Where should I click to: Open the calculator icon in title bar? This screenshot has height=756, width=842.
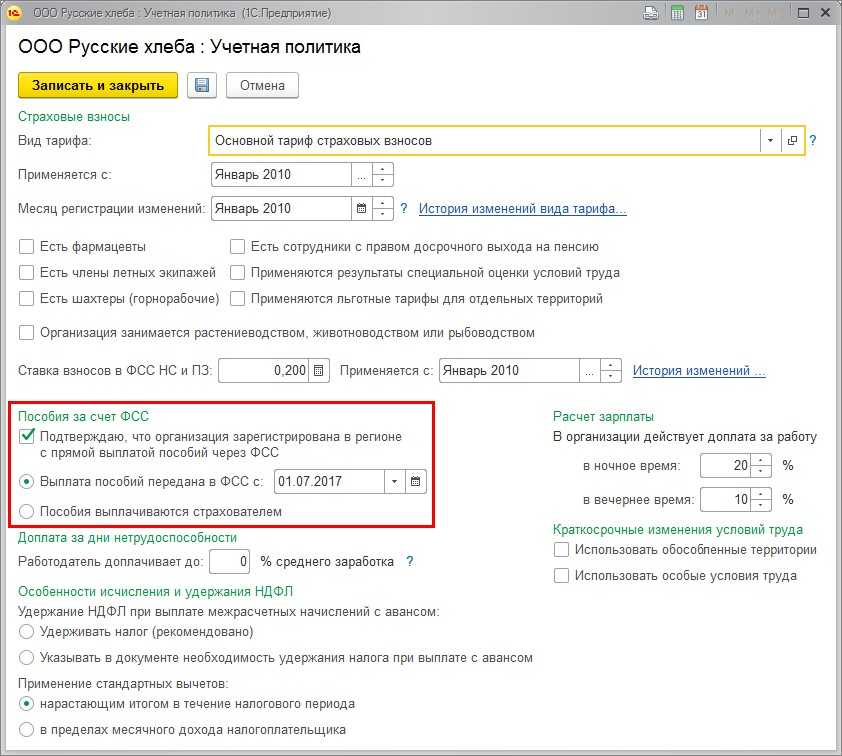tap(677, 14)
